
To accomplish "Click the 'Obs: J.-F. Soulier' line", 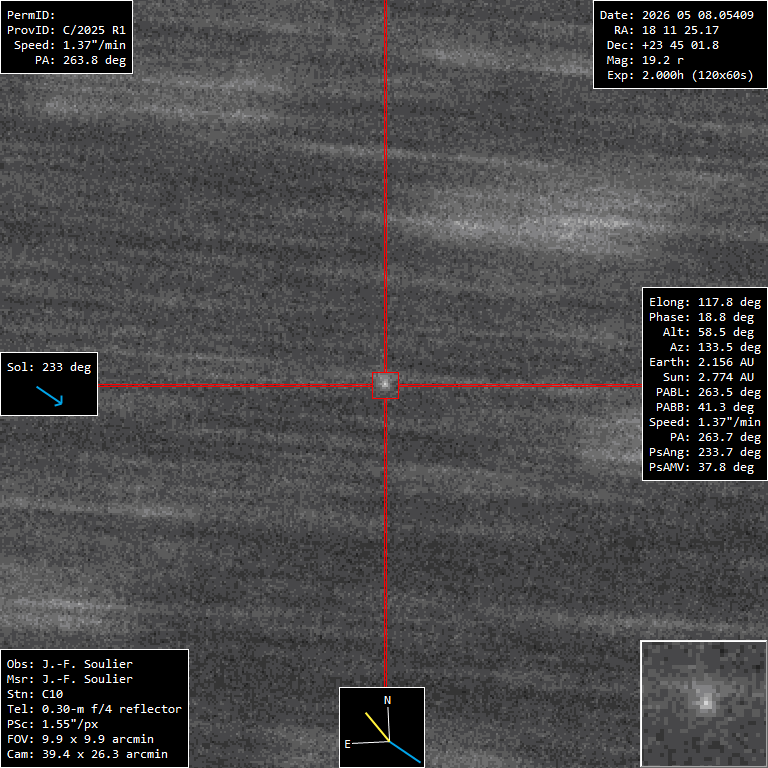I will (x=70, y=664).
